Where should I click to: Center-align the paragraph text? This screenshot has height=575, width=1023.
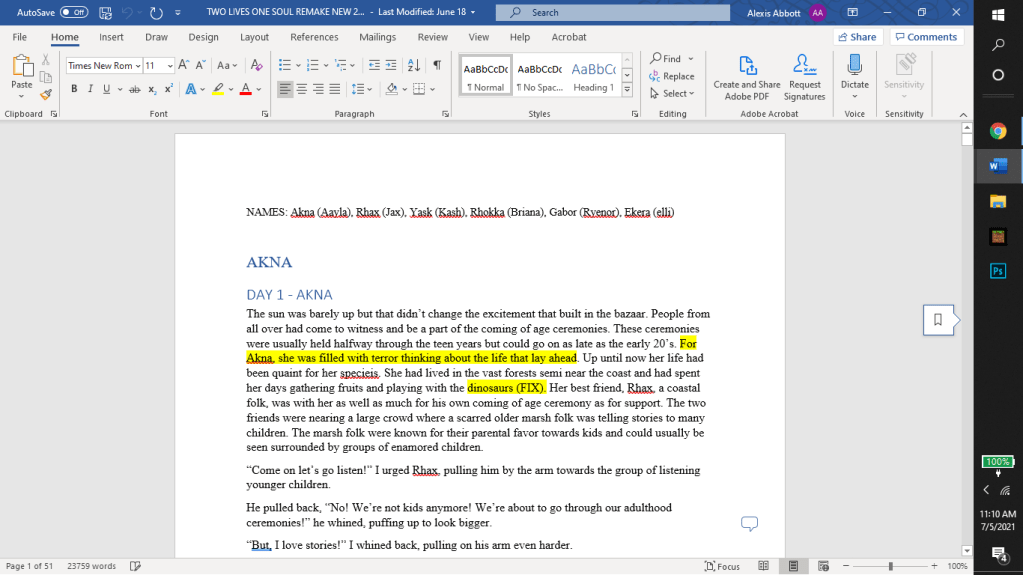pos(303,89)
